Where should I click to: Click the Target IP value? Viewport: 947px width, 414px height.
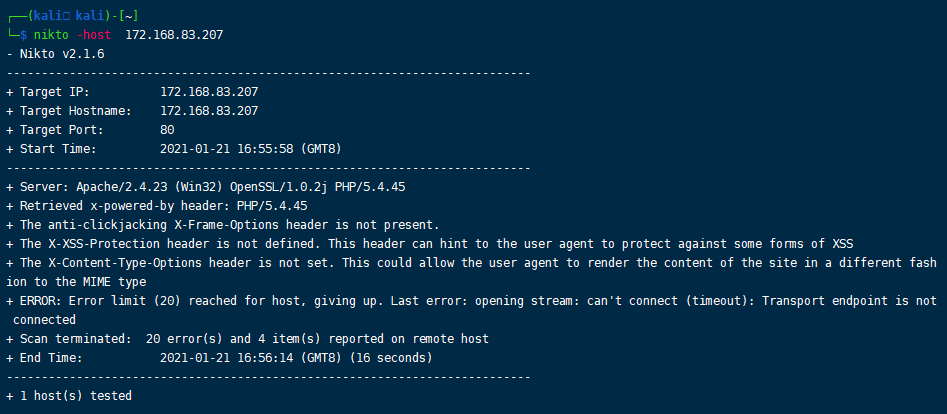pos(209,92)
